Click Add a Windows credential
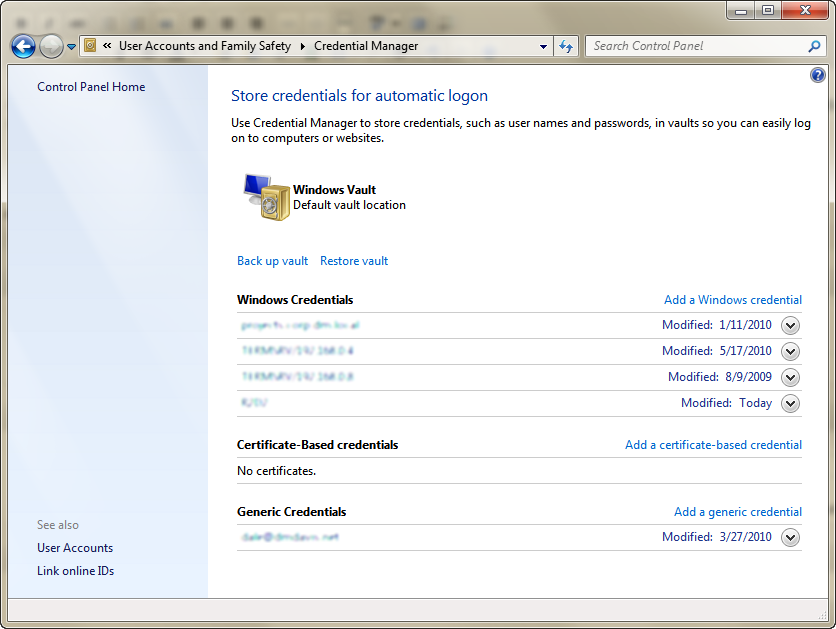Viewport: 836px width, 629px height. 733,300
